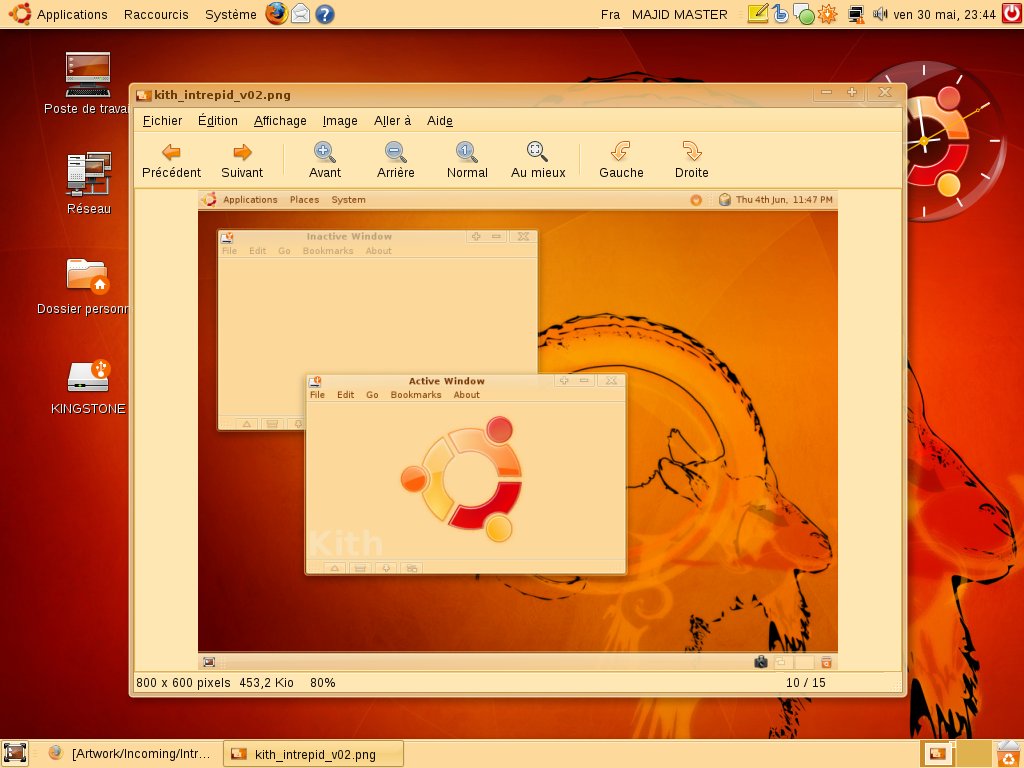Viewport: 1024px width, 768px height.
Task: Click the analog clock desktop widget
Action: 923,141
